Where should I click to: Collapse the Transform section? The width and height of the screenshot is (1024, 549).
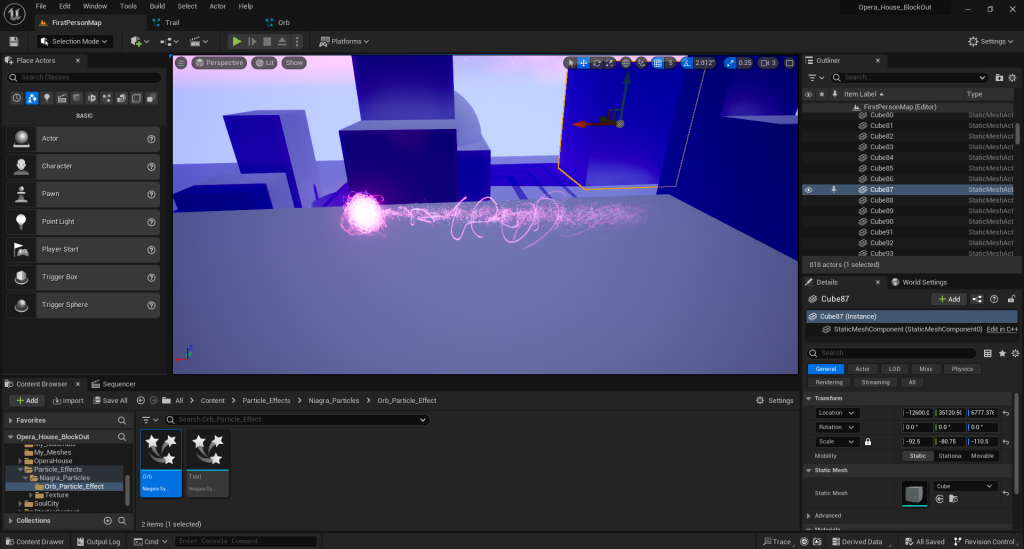click(x=809, y=398)
